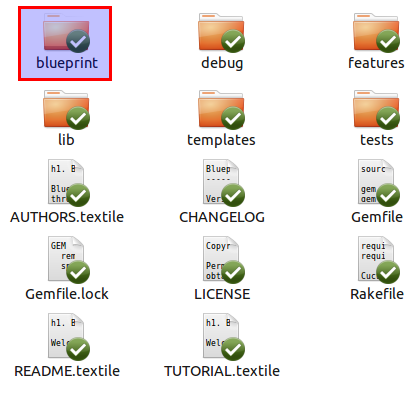Open the debug folder
The image size is (418, 404).
click(x=221, y=32)
